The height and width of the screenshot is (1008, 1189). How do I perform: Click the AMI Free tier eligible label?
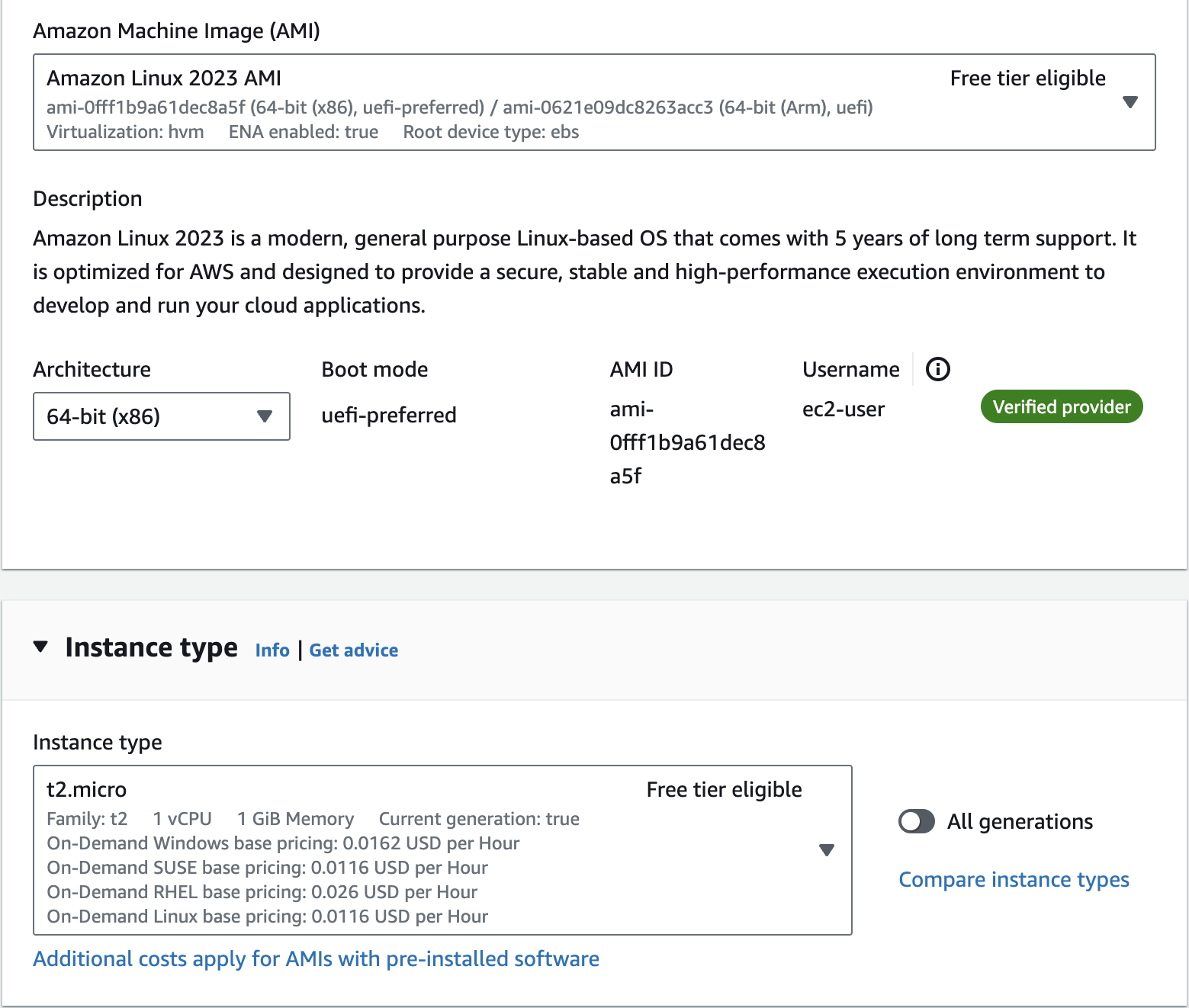click(1027, 79)
